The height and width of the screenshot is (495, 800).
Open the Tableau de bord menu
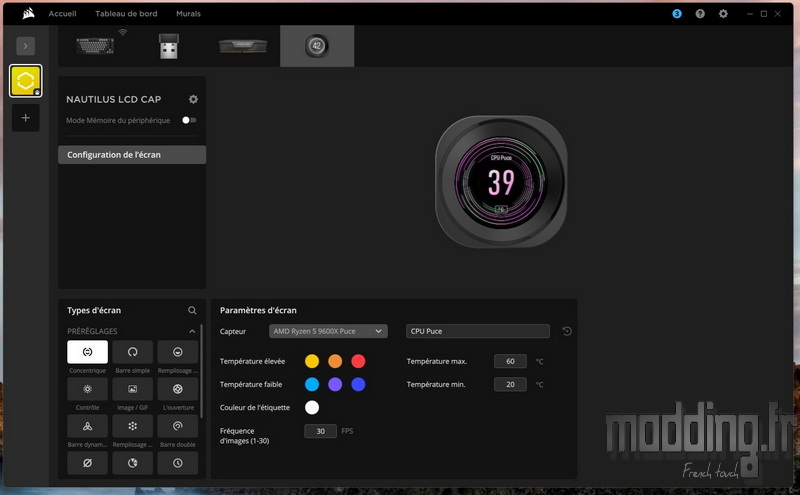(126, 14)
